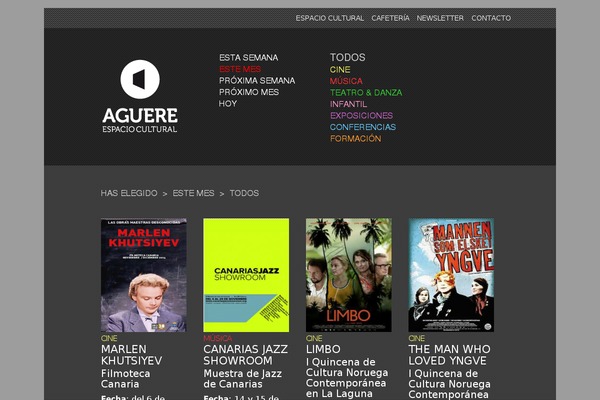Click Has Elegido breadcrumb text
The height and width of the screenshot is (400, 600).
tap(129, 193)
